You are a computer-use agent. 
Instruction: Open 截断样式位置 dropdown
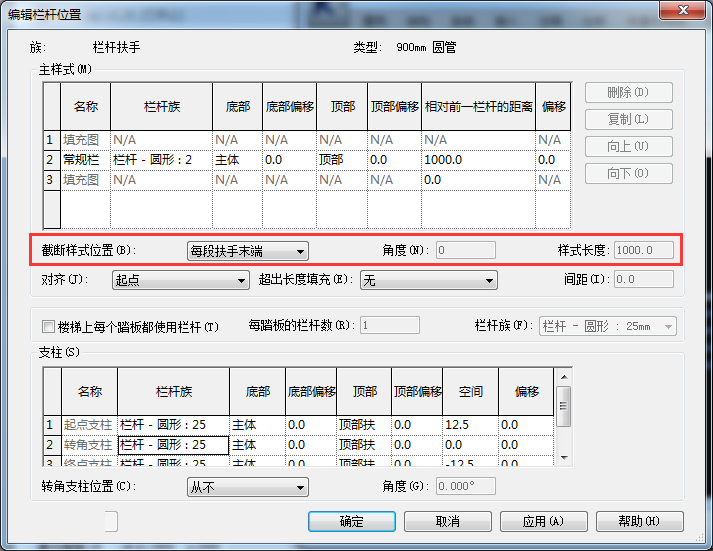pos(248,251)
